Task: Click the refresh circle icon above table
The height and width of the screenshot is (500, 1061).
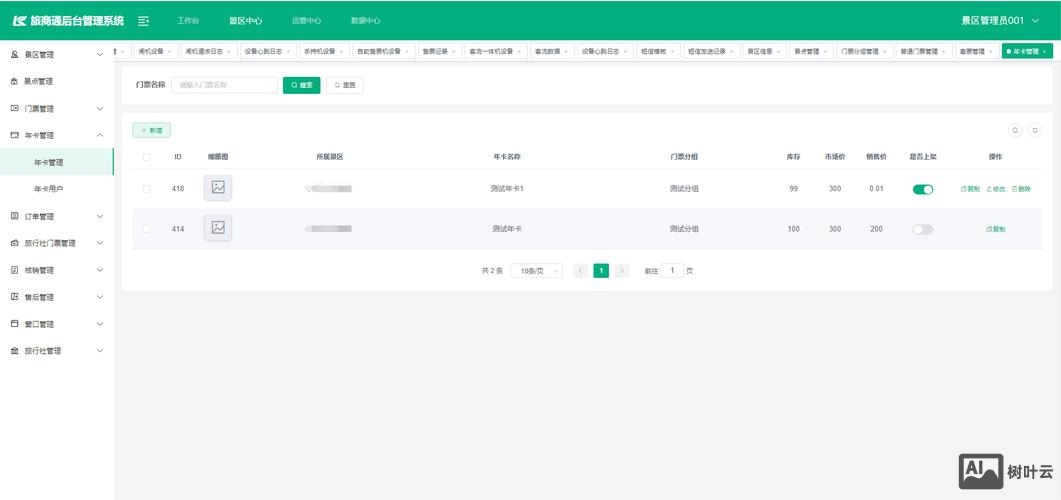Action: (x=1035, y=130)
